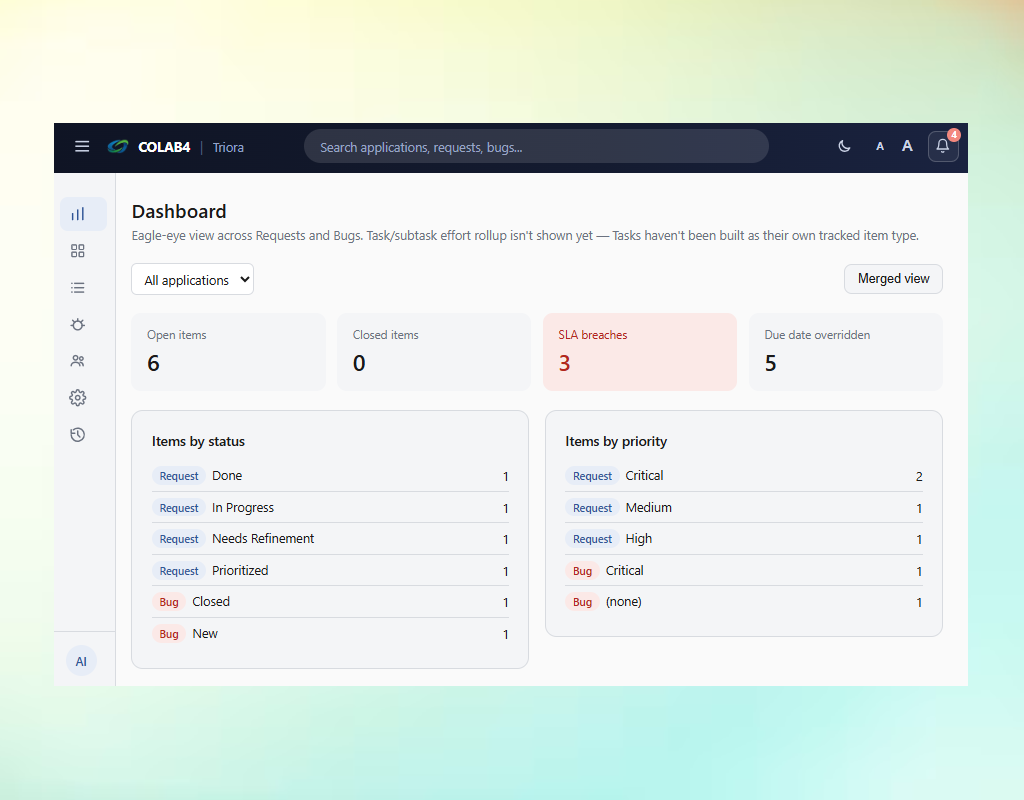Viewport: 1024px width, 800px height.
Task: Select the Dashboard bar chart sidebar icon
Action: coord(84,214)
